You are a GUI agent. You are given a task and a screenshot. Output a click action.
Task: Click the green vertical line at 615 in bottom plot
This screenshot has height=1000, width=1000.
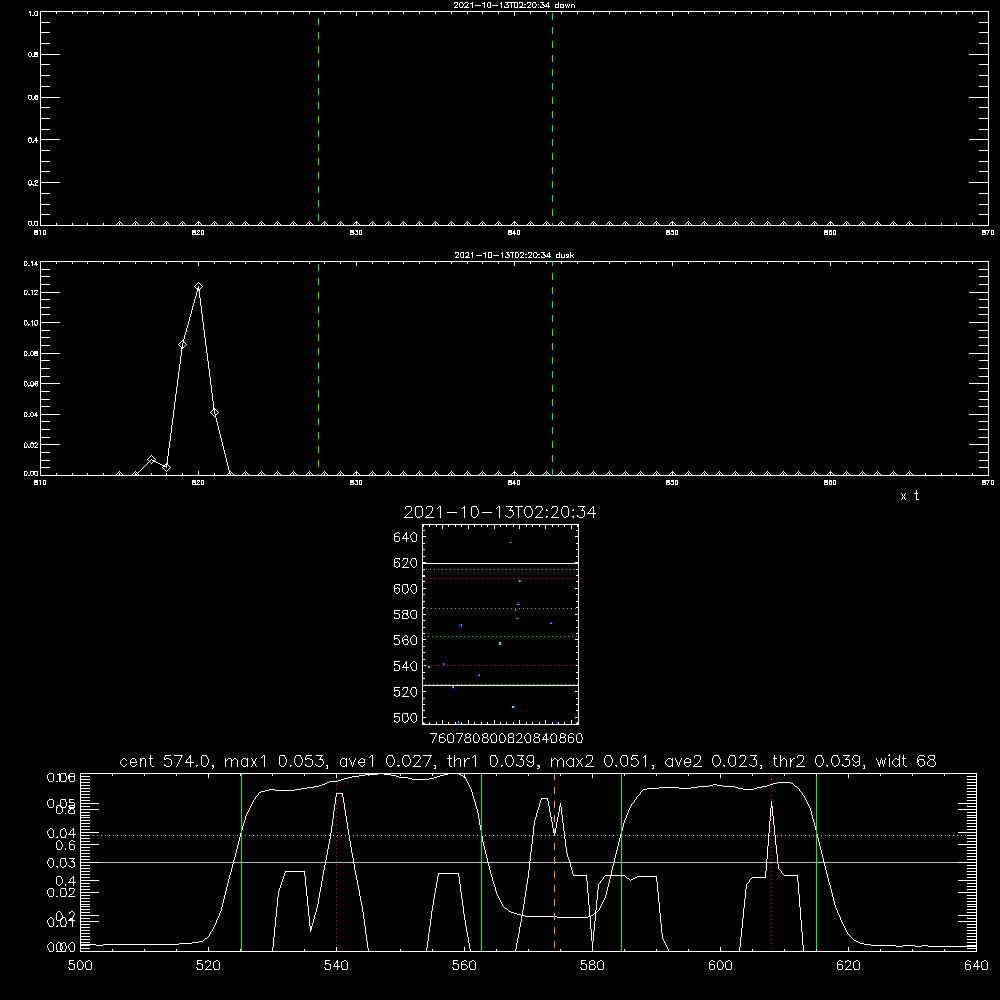point(816,861)
